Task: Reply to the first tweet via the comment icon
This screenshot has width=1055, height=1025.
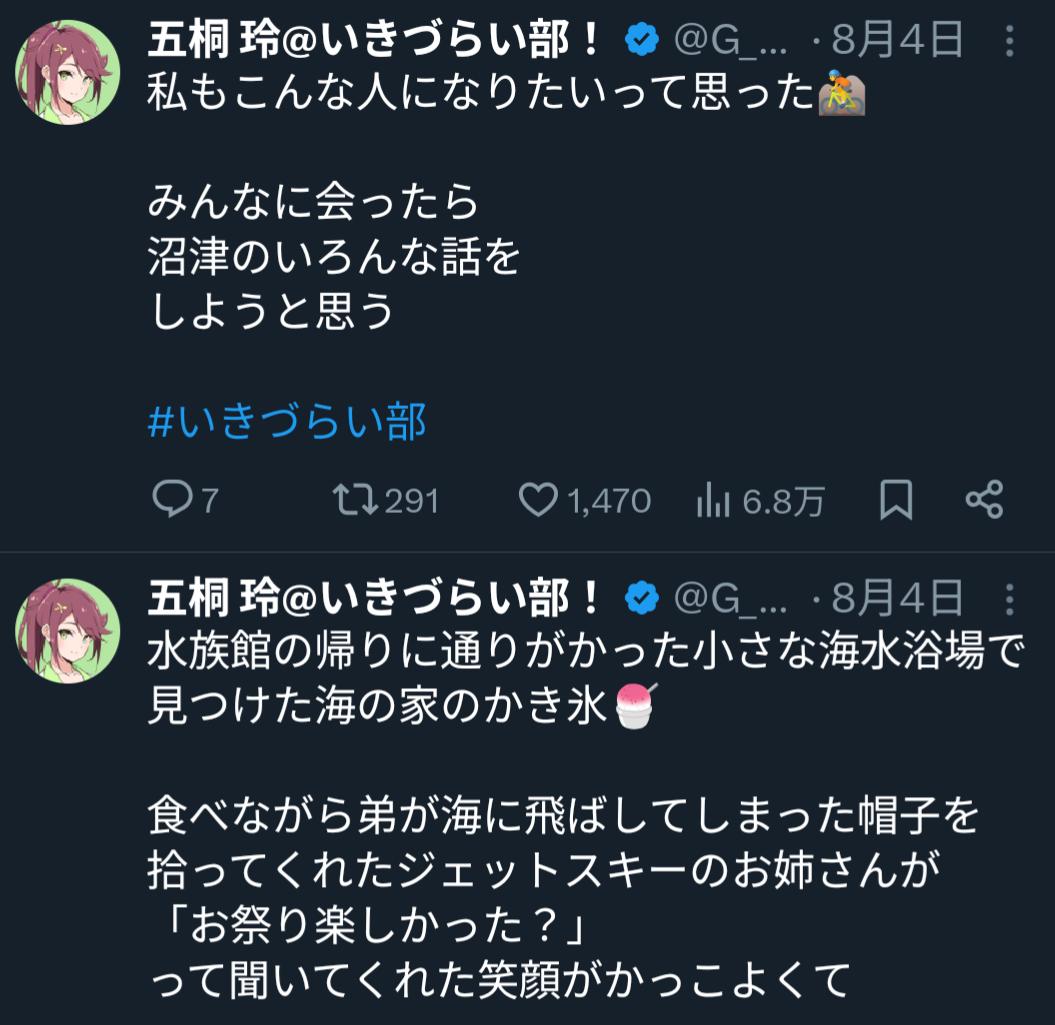Action: click(170, 500)
